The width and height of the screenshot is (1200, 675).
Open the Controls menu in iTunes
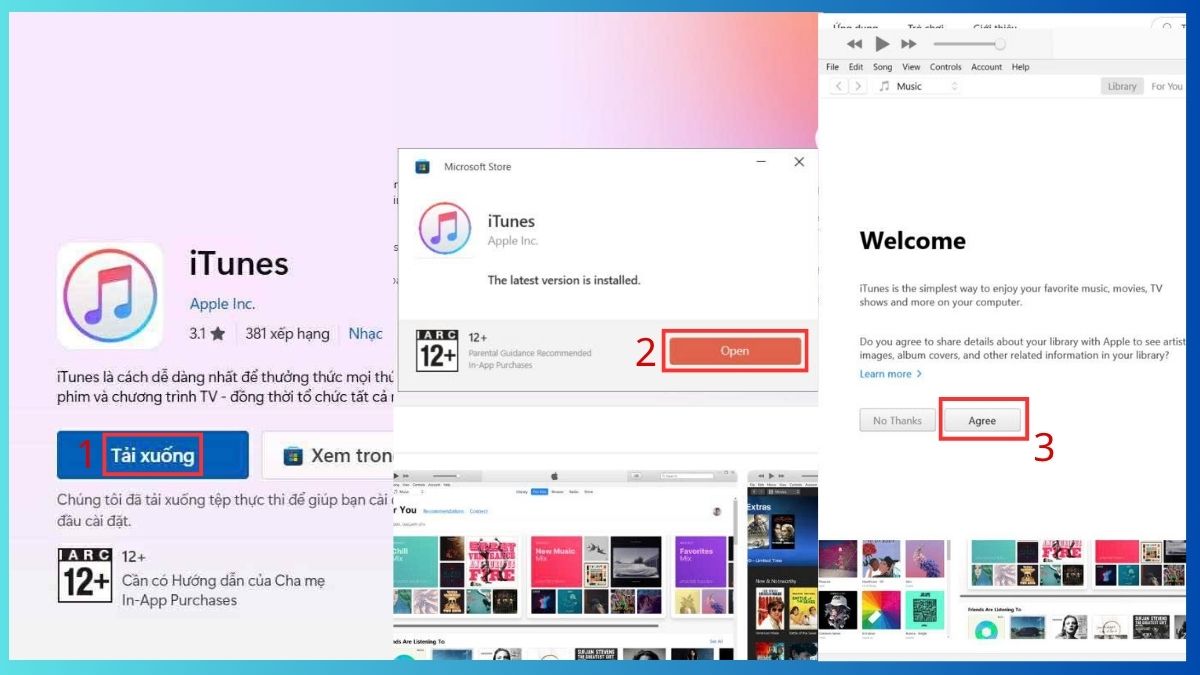(x=945, y=67)
